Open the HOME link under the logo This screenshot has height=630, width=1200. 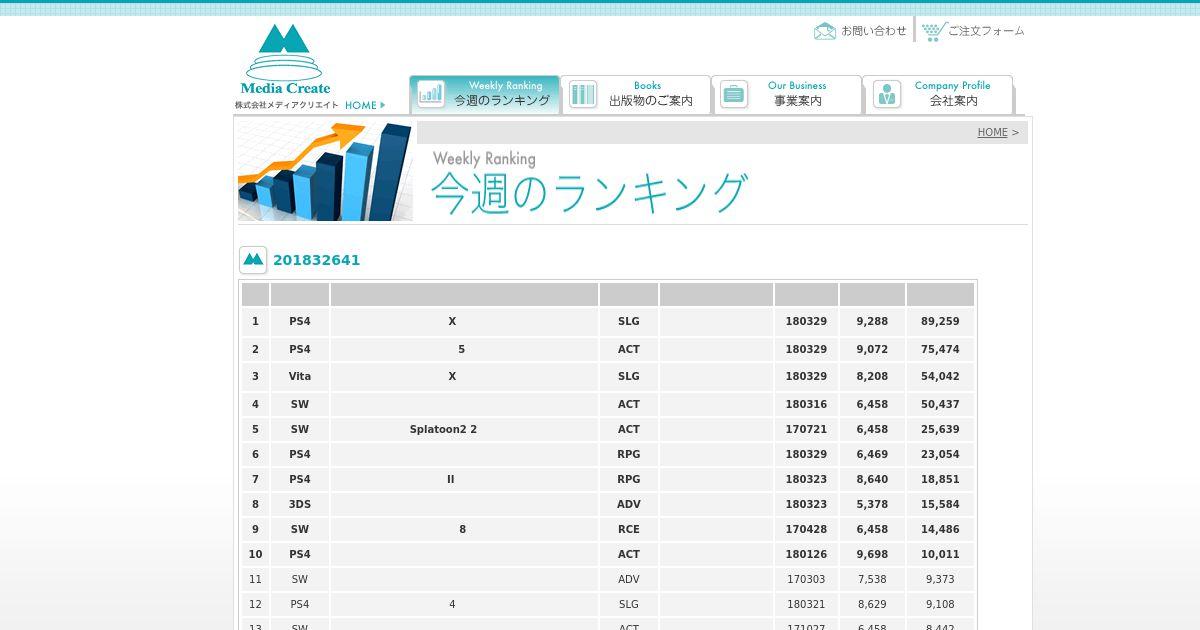365,105
